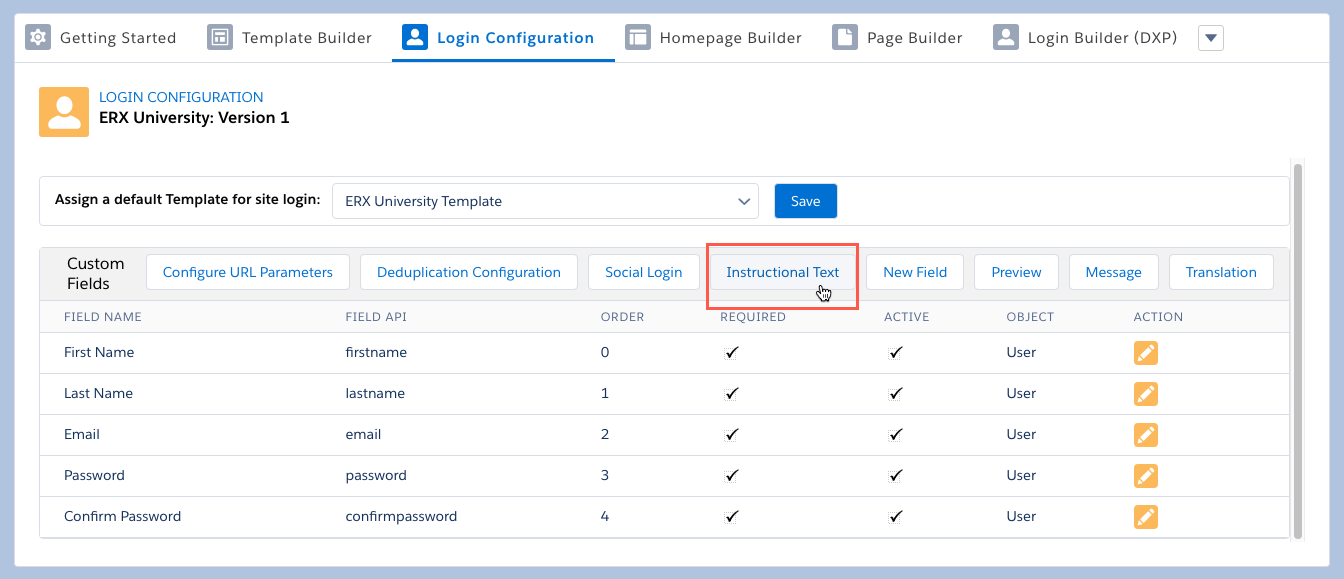Screen dimensions: 1344x579
Task: Switch to the Template Builder tab
Action: coord(289,38)
